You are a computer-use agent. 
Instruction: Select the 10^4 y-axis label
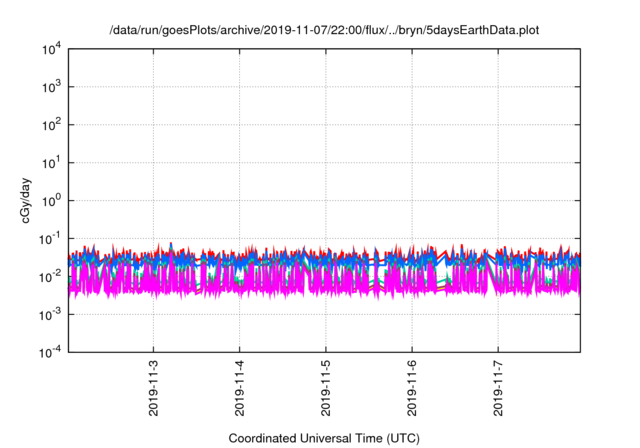51,49
